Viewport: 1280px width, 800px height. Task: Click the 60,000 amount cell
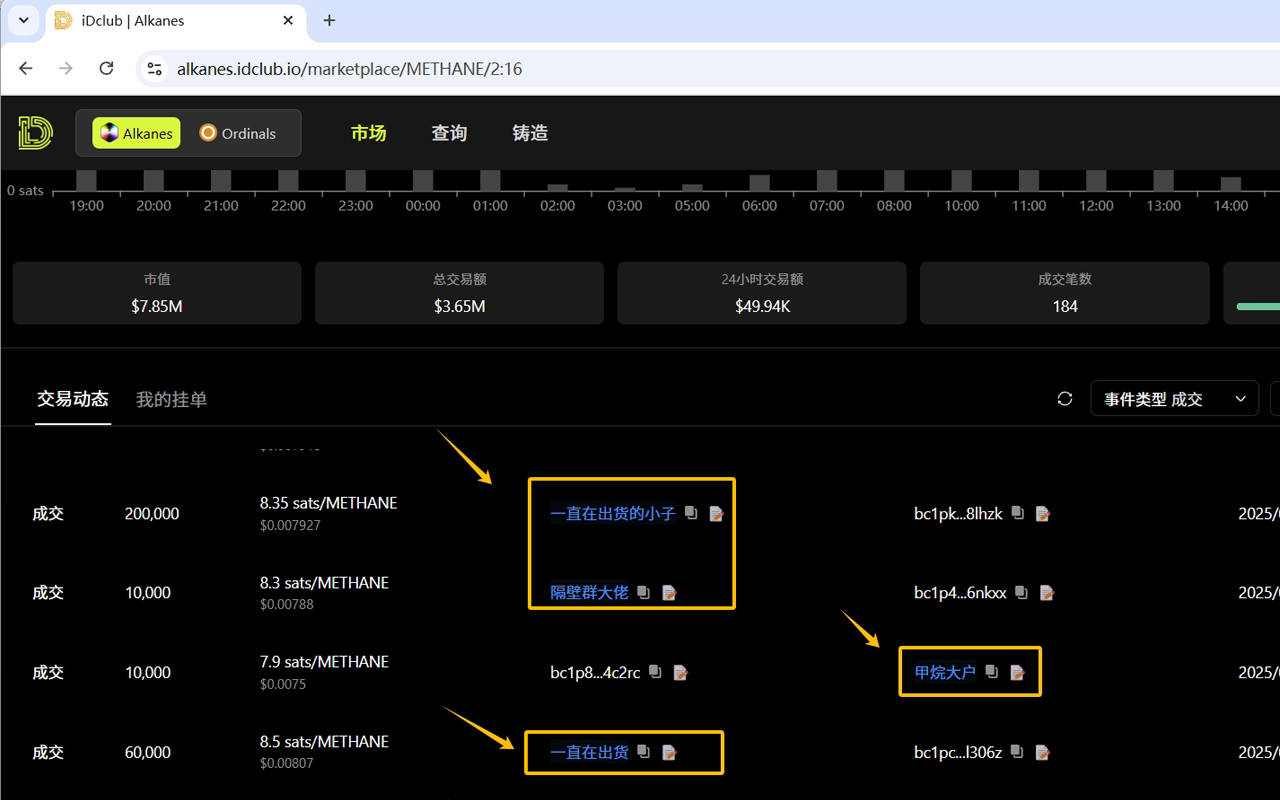(148, 752)
